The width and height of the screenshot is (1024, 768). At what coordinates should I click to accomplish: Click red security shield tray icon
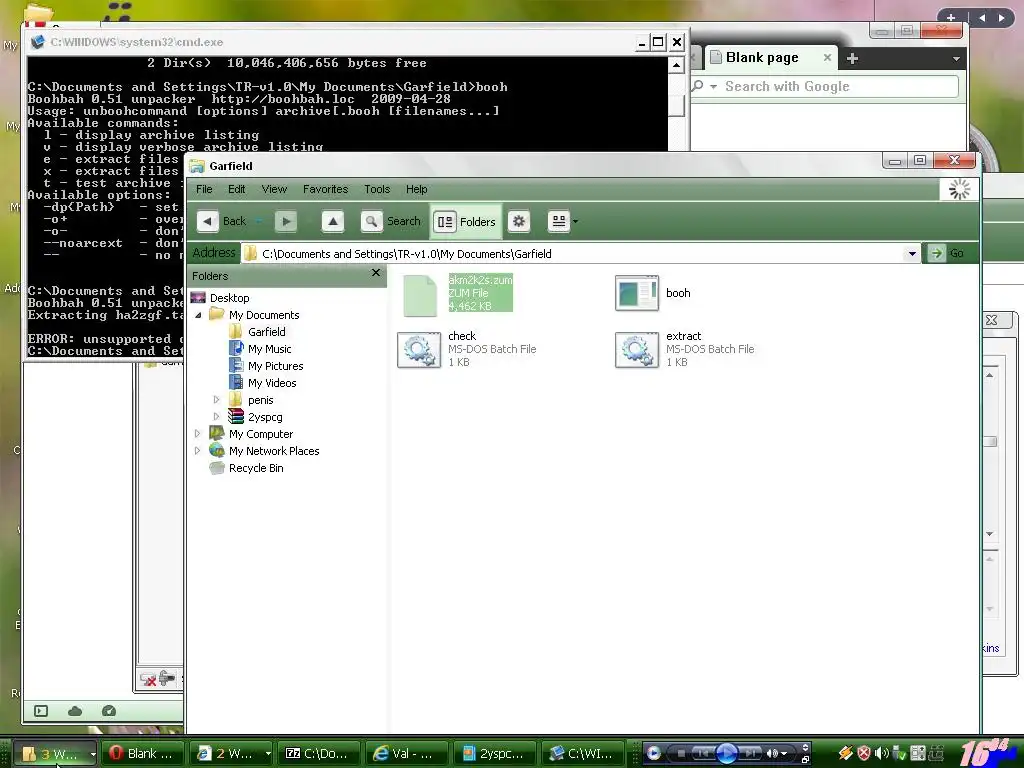863,754
